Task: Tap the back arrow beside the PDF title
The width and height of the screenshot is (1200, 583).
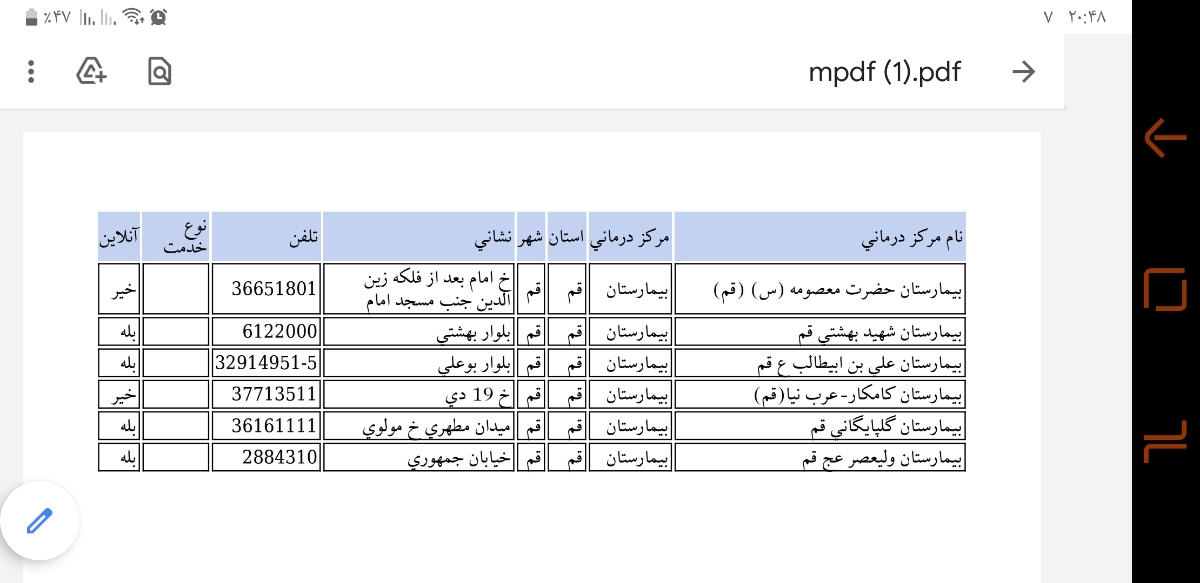Action: coord(1024,72)
